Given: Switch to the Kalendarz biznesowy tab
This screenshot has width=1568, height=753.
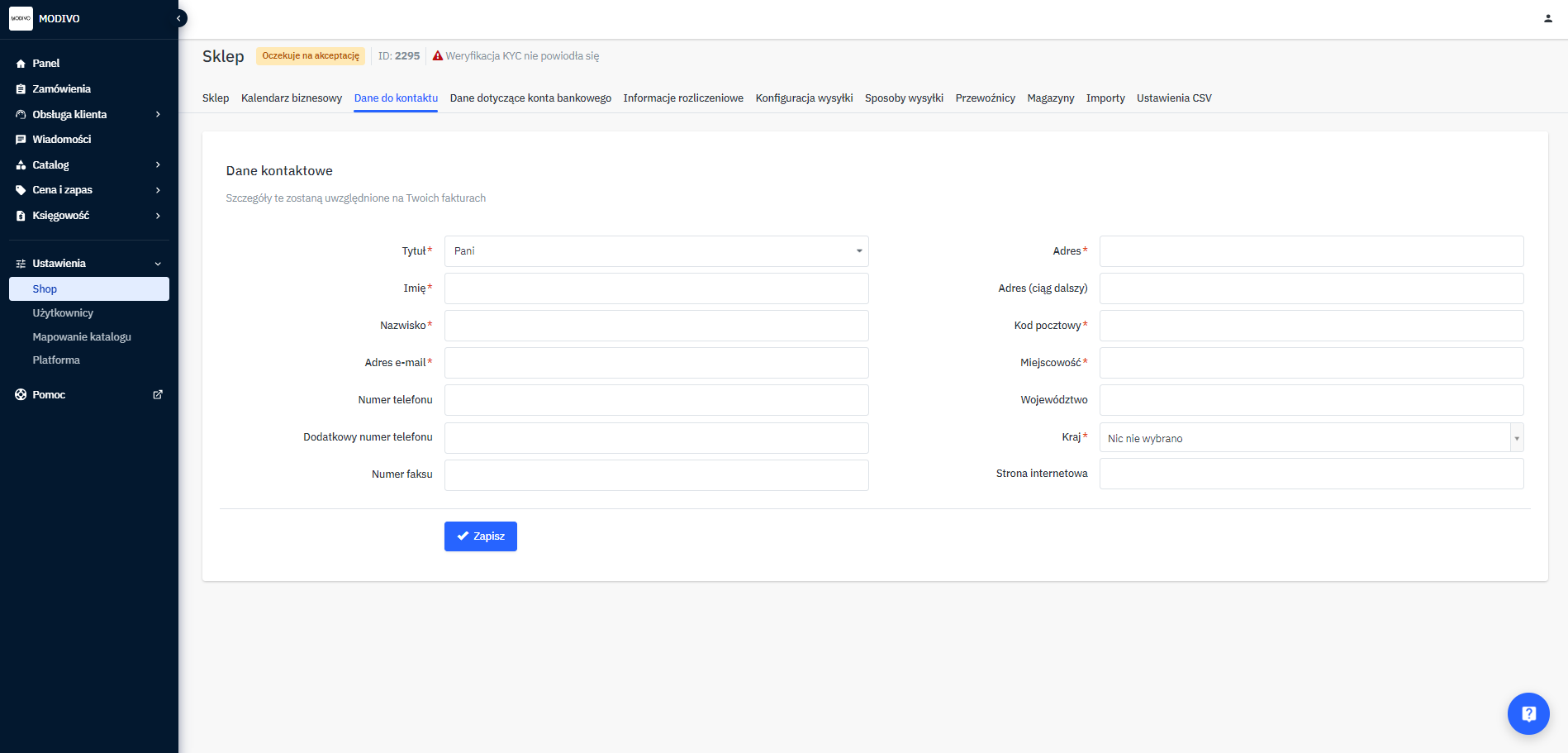Looking at the screenshot, I should pos(291,98).
